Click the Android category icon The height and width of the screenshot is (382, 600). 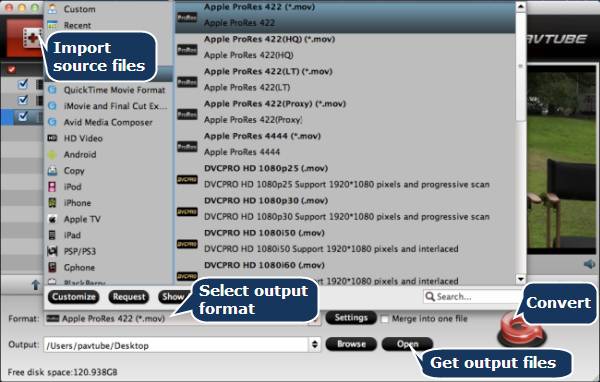(x=52, y=155)
